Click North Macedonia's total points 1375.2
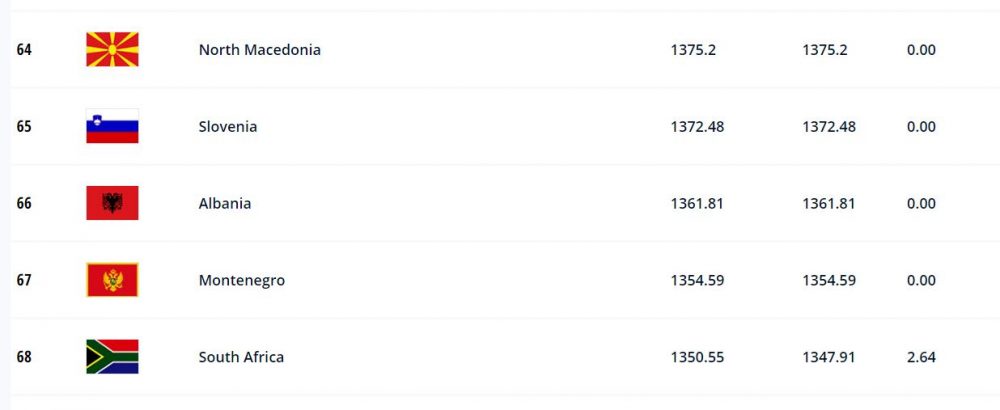Viewport: 1000px width, 410px height. coord(693,50)
